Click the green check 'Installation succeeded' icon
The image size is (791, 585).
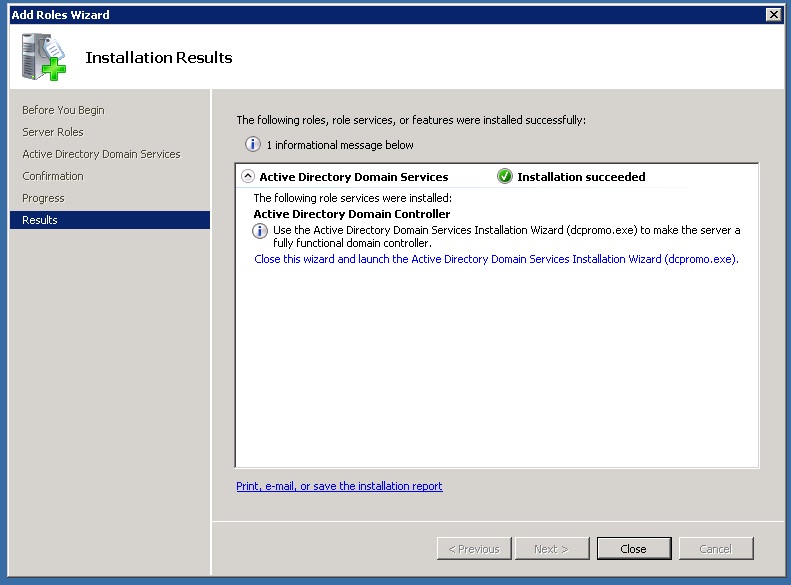(x=504, y=176)
